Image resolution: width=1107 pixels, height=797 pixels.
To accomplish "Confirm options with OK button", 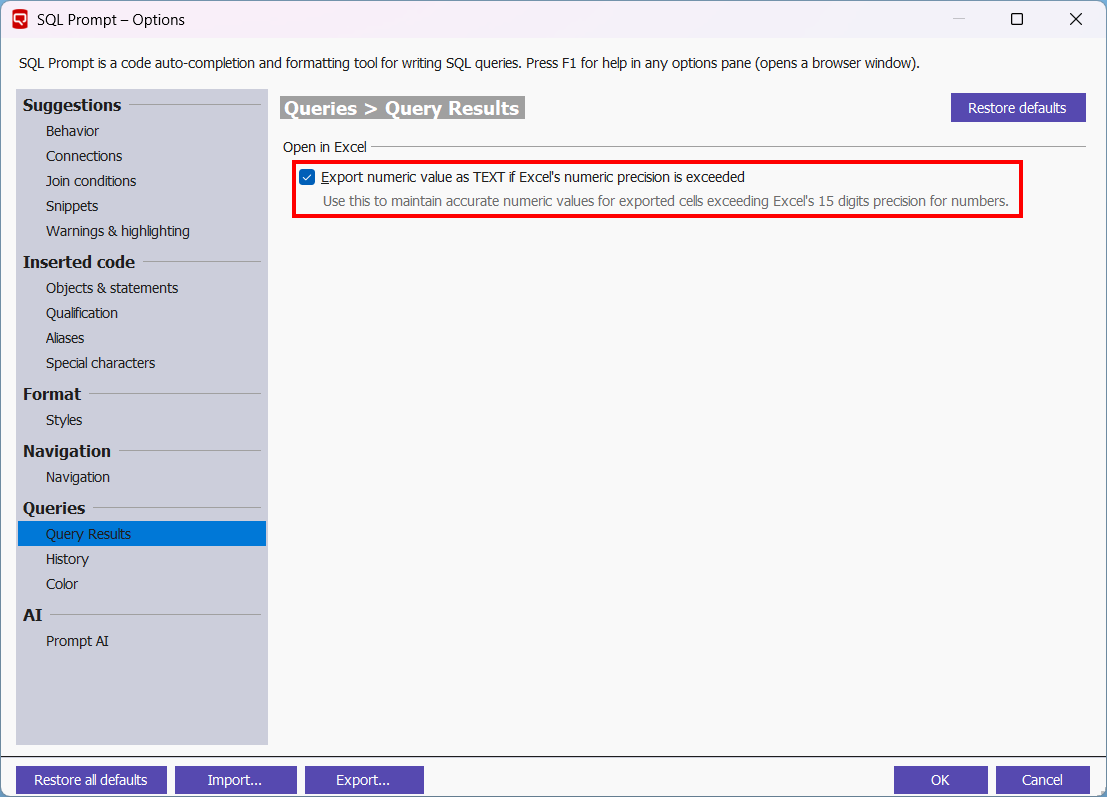I will pos(940,779).
